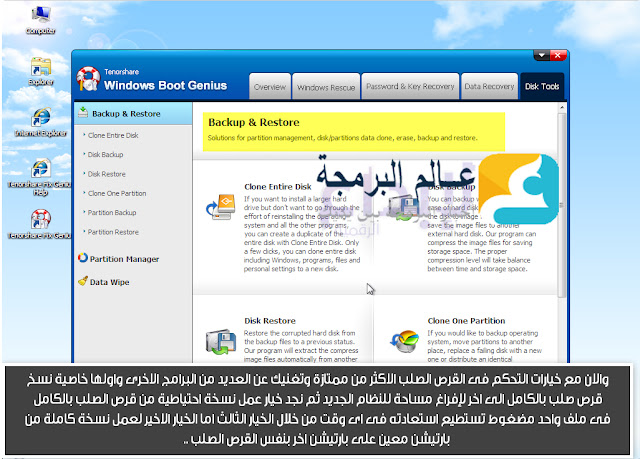Click the Clone Entire Disk heading
640x459 pixels.
(x=278, y=186)
